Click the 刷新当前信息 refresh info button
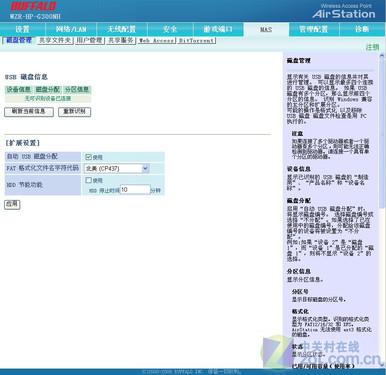The height and width of the screenshot is (375, 386). tap(29, 112)
